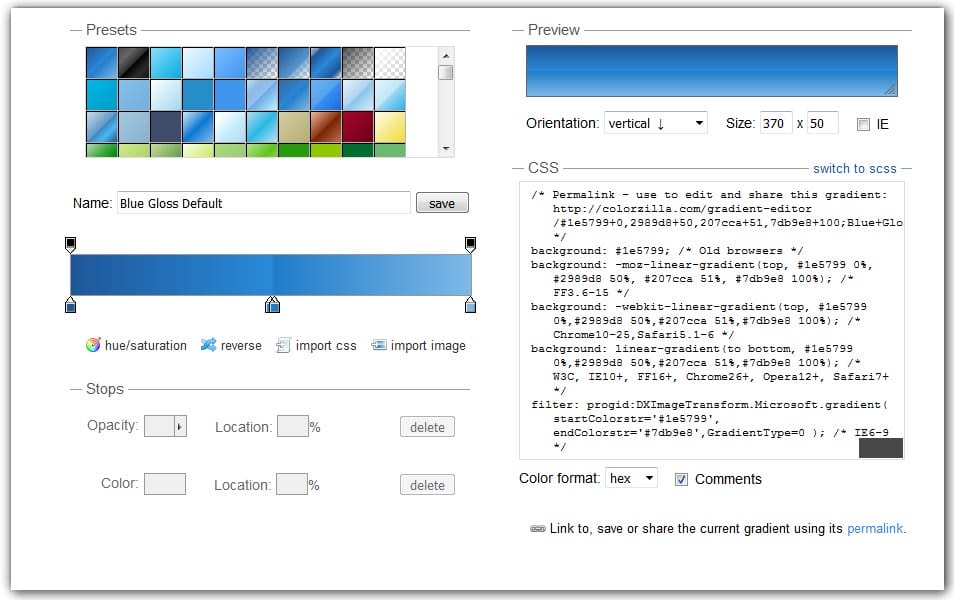Select the left opacity stop marker above gradient
954x600 pixels.
point(70,244)
